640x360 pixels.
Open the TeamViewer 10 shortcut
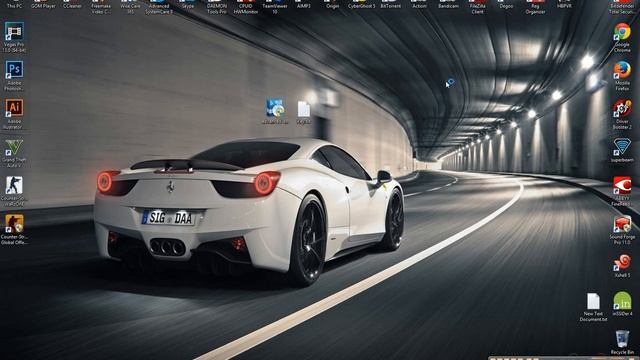click(x=275, y=7)
